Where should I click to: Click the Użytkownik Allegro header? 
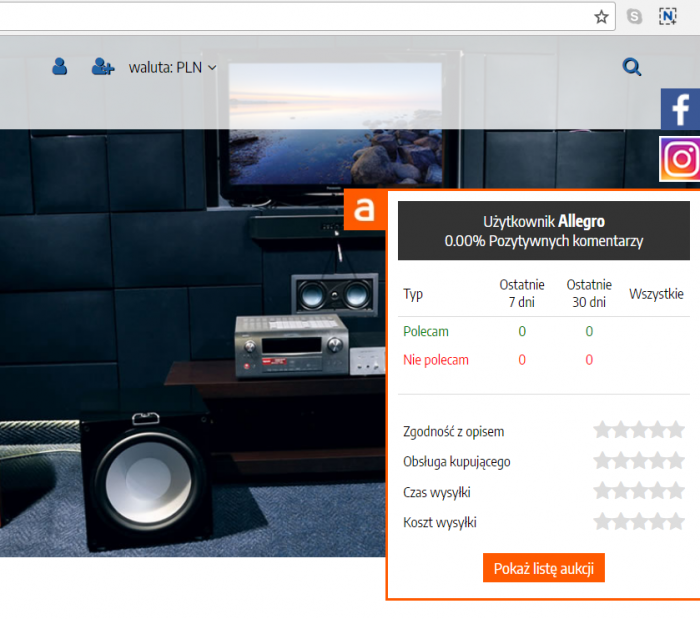[544, 221]
